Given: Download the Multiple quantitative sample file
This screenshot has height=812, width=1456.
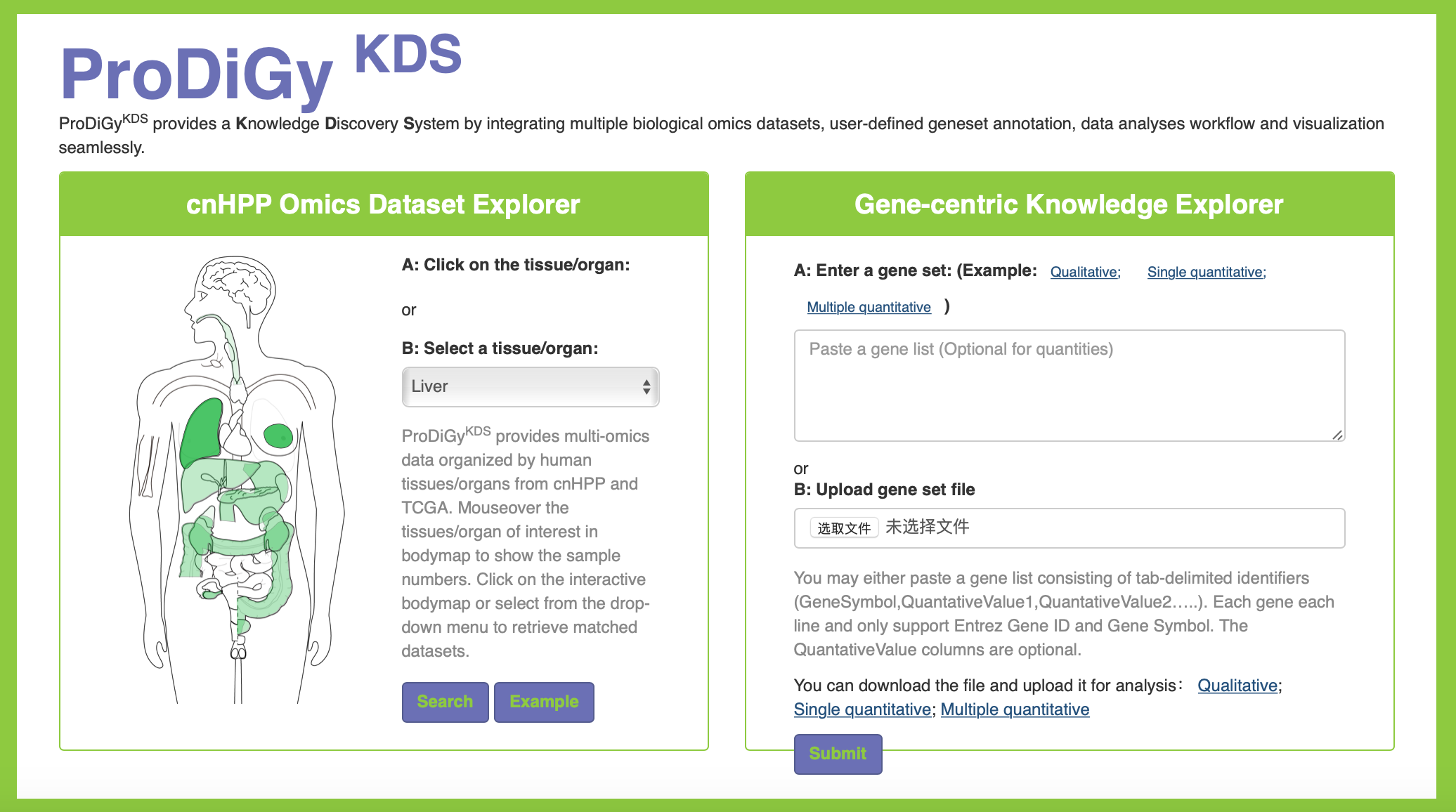Looking at the screenshot, I should (x=1015, y=709).
